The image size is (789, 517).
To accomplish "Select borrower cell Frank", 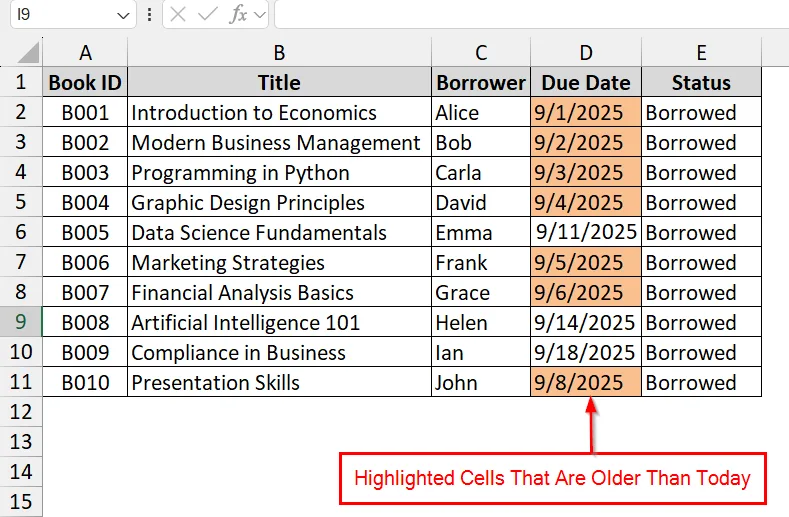I will (x=481, y=262).
